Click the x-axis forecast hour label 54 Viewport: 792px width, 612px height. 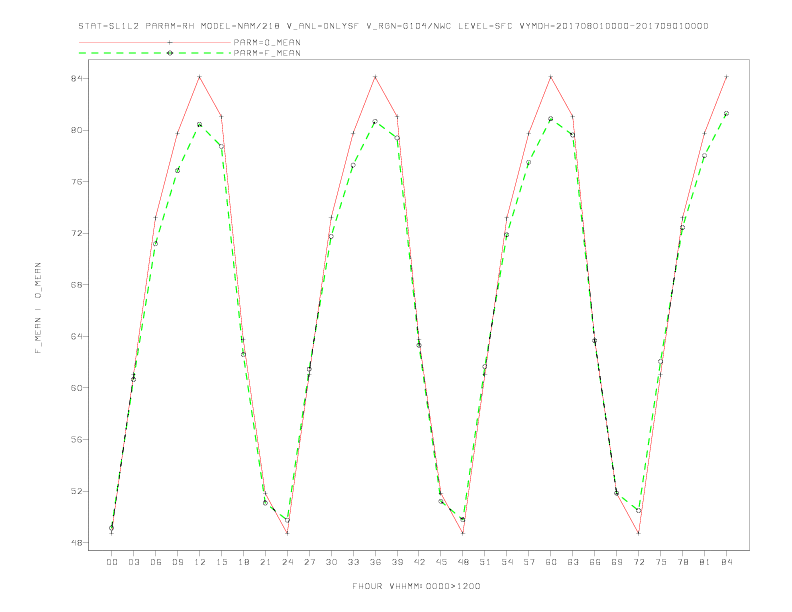(507, 562)
